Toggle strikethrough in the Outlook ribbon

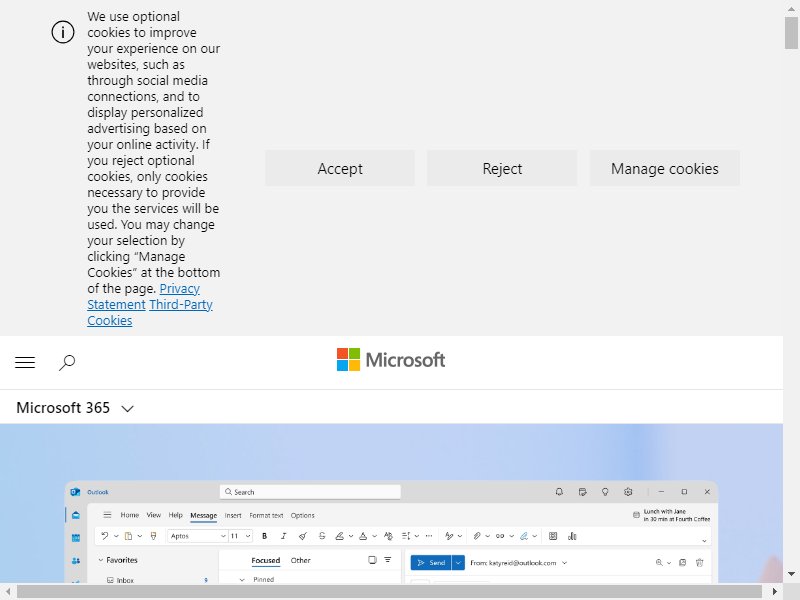pyautogui.click(x=322, y=536)
